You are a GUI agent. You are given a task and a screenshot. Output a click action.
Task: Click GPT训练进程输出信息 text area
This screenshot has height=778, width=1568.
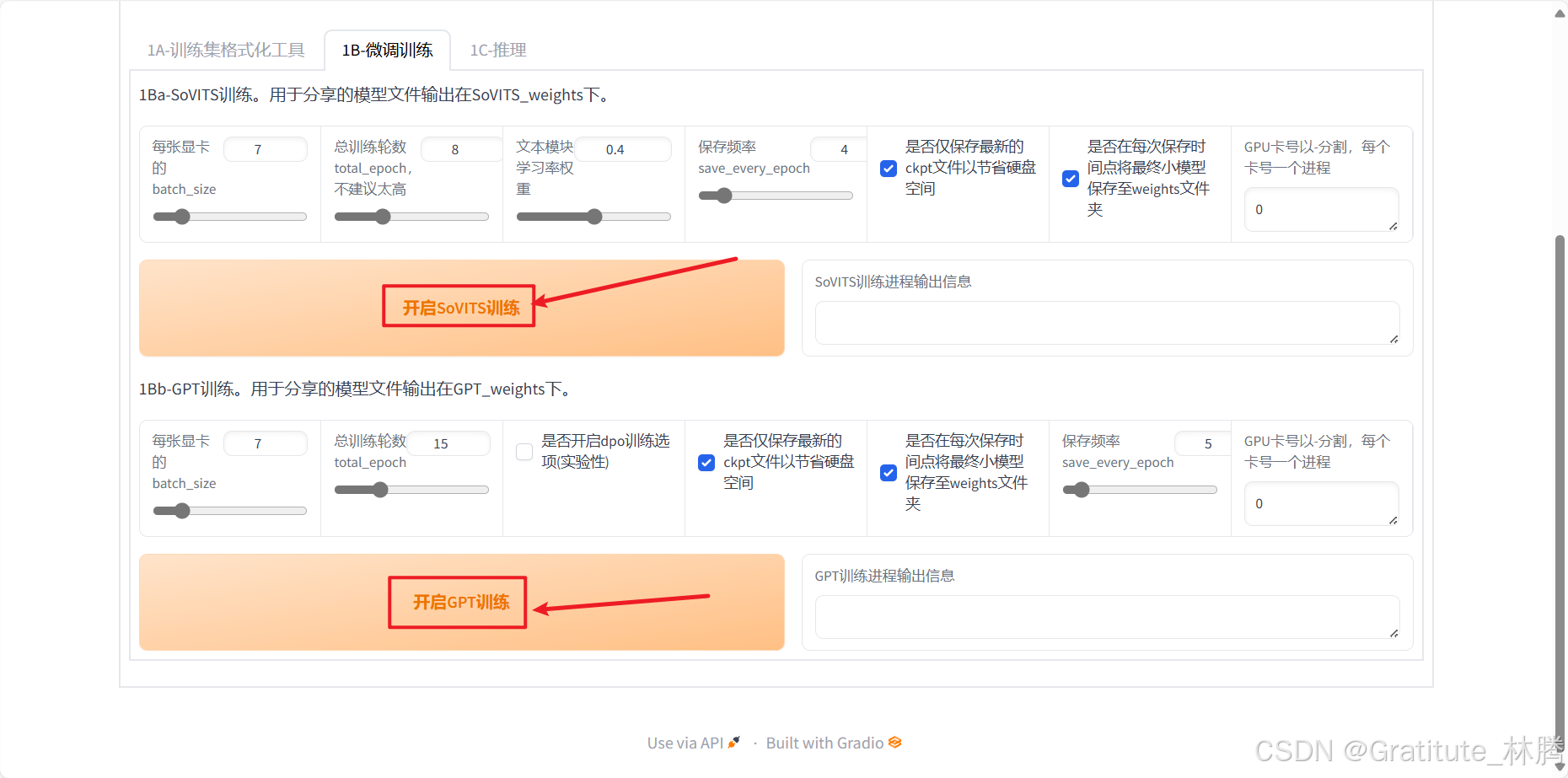pos(1107,617)
